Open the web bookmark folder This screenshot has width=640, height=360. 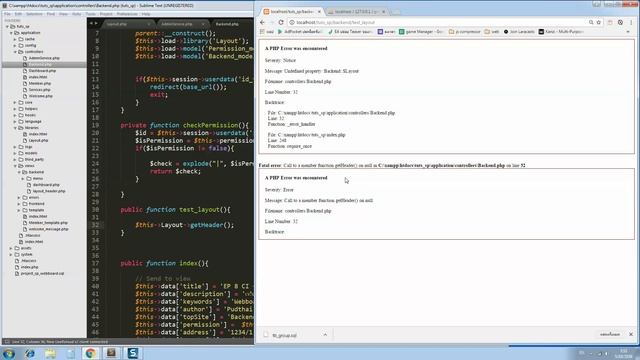(492, 32)
